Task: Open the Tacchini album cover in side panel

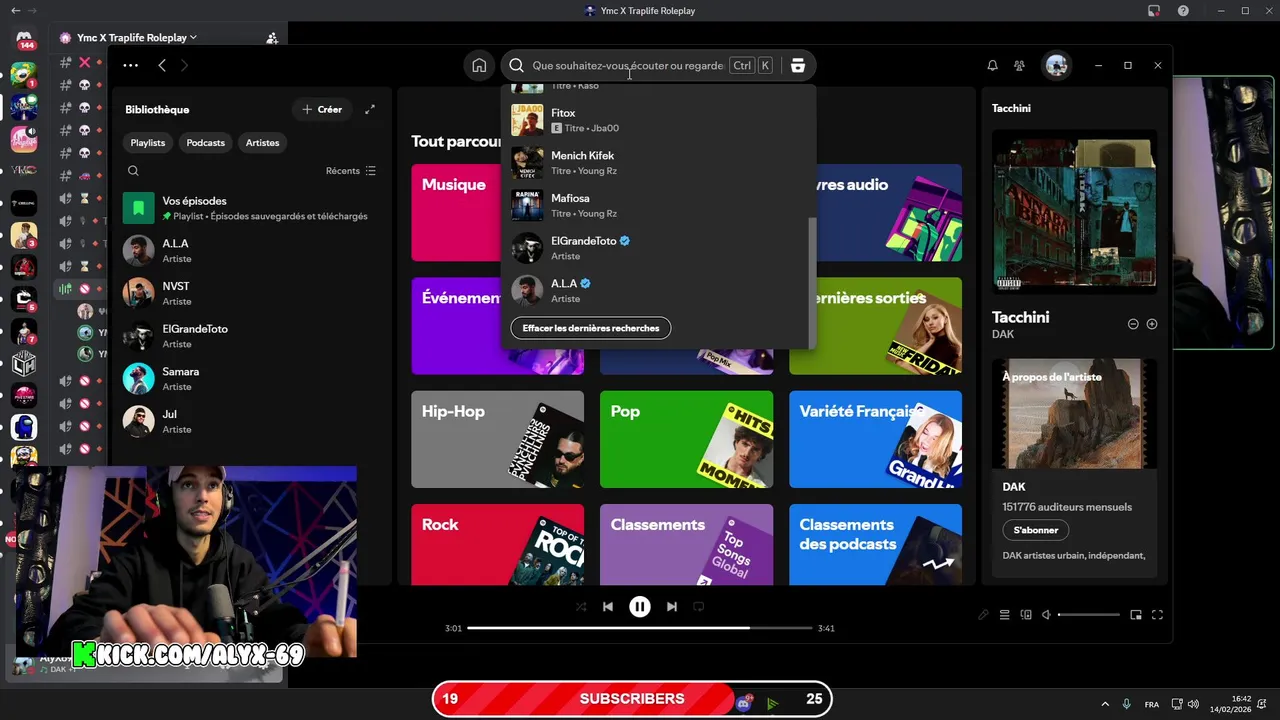Action: [1074, 211]
